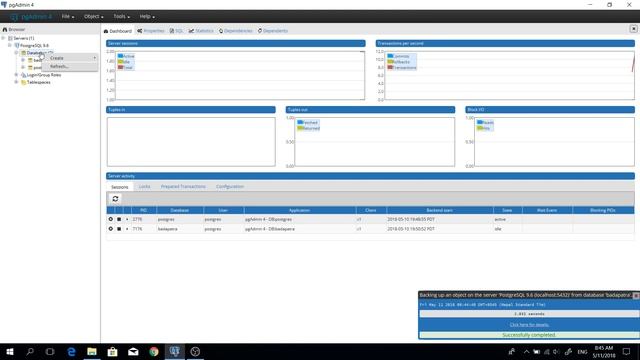Image resolution: width=640 pixels, height=360 pixels.
Task: Click the PID column header
Action: point(144,210)
